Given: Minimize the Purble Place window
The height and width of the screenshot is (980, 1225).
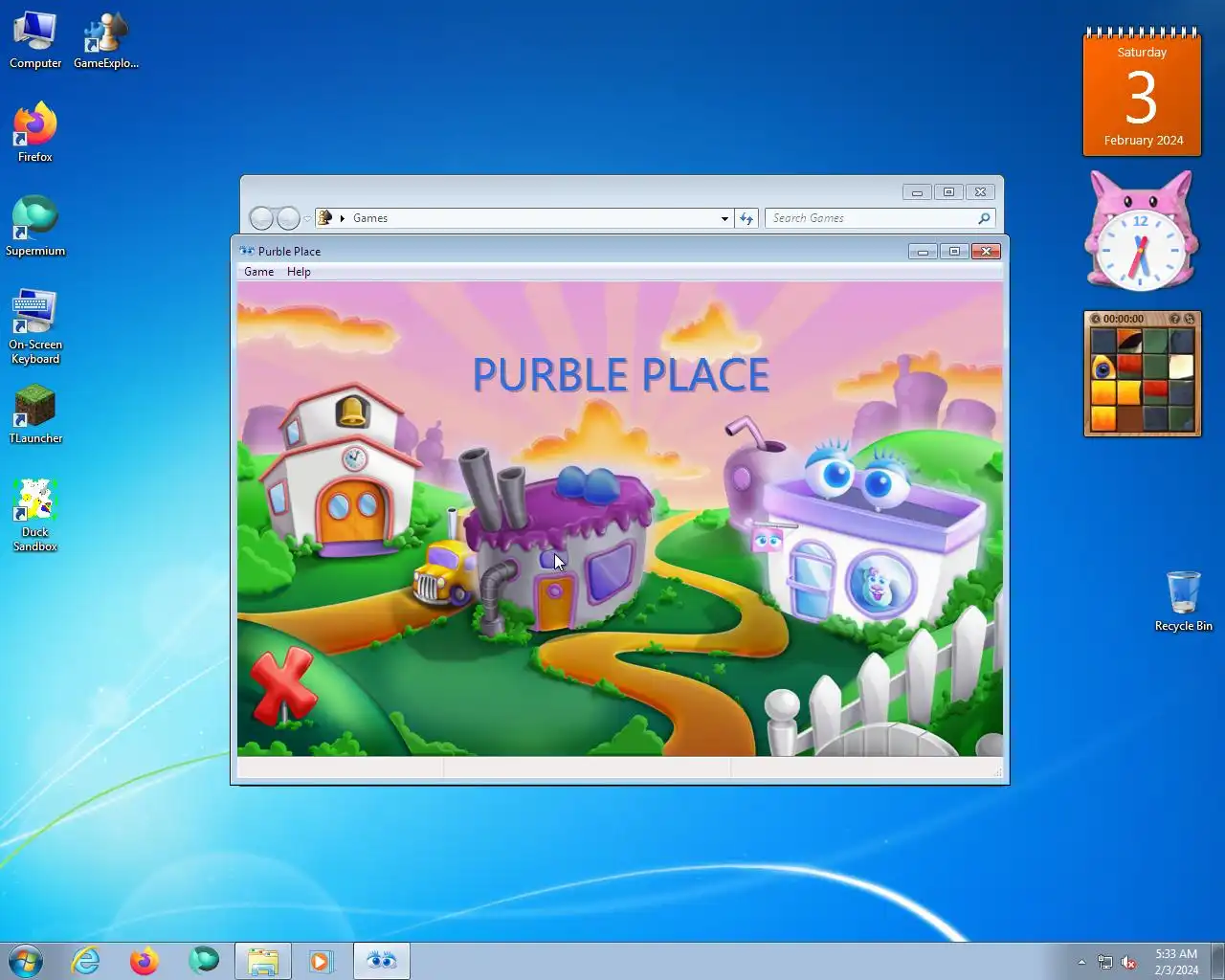Looking at the screenshot, I should (923, 252).
